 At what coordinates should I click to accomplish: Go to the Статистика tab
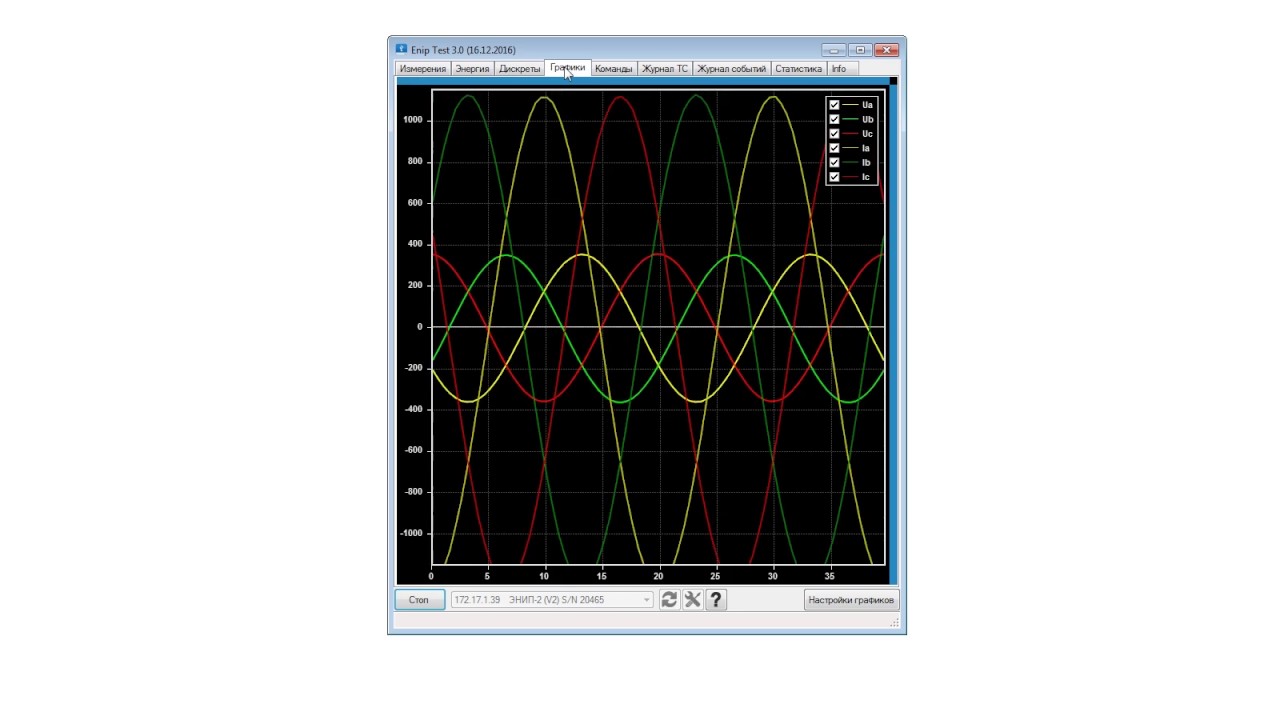pyautogui.click(x=799, y=69)
